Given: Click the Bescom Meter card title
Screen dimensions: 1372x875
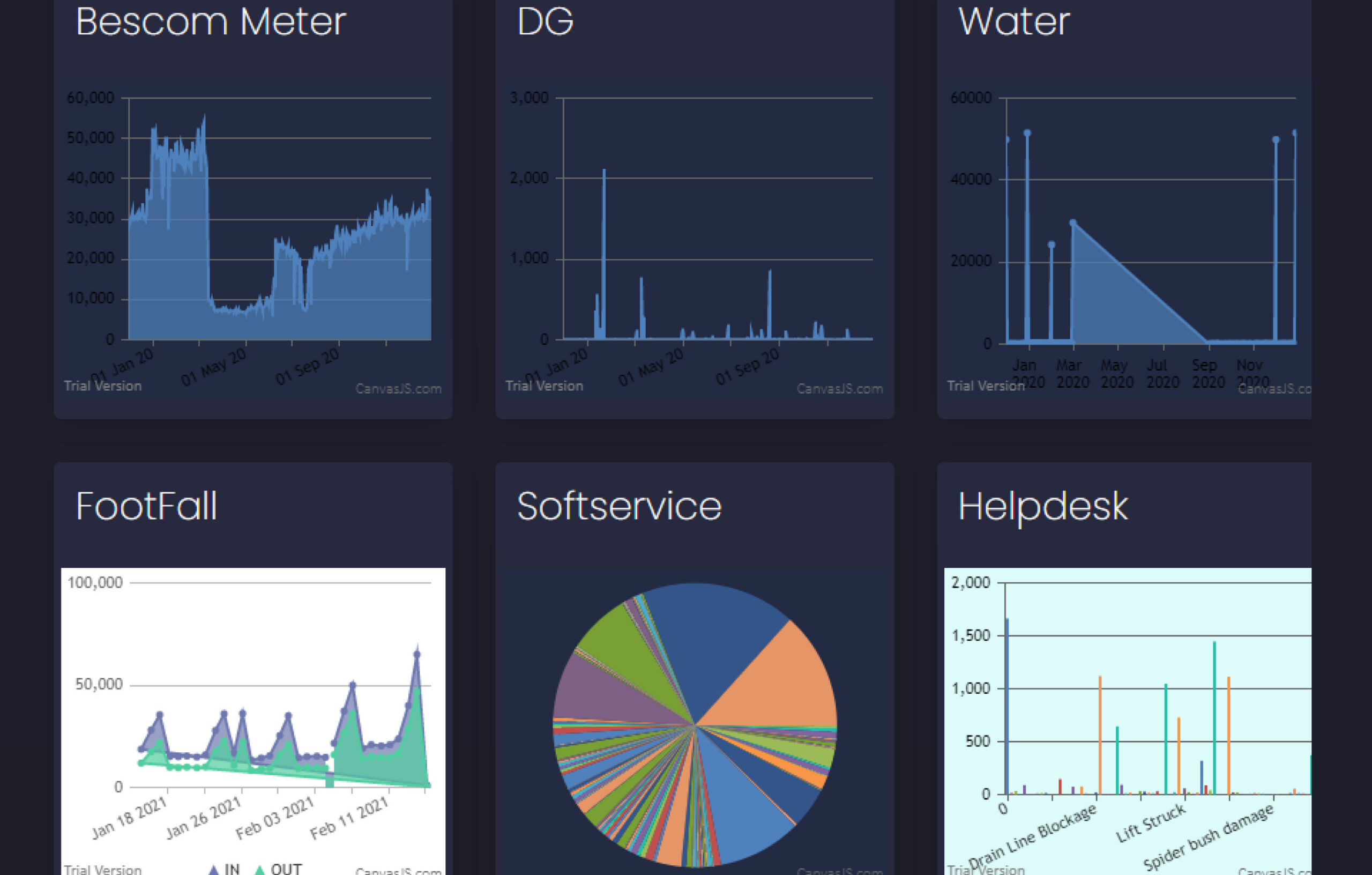Looking at the screenshot, I should [211, 22].
